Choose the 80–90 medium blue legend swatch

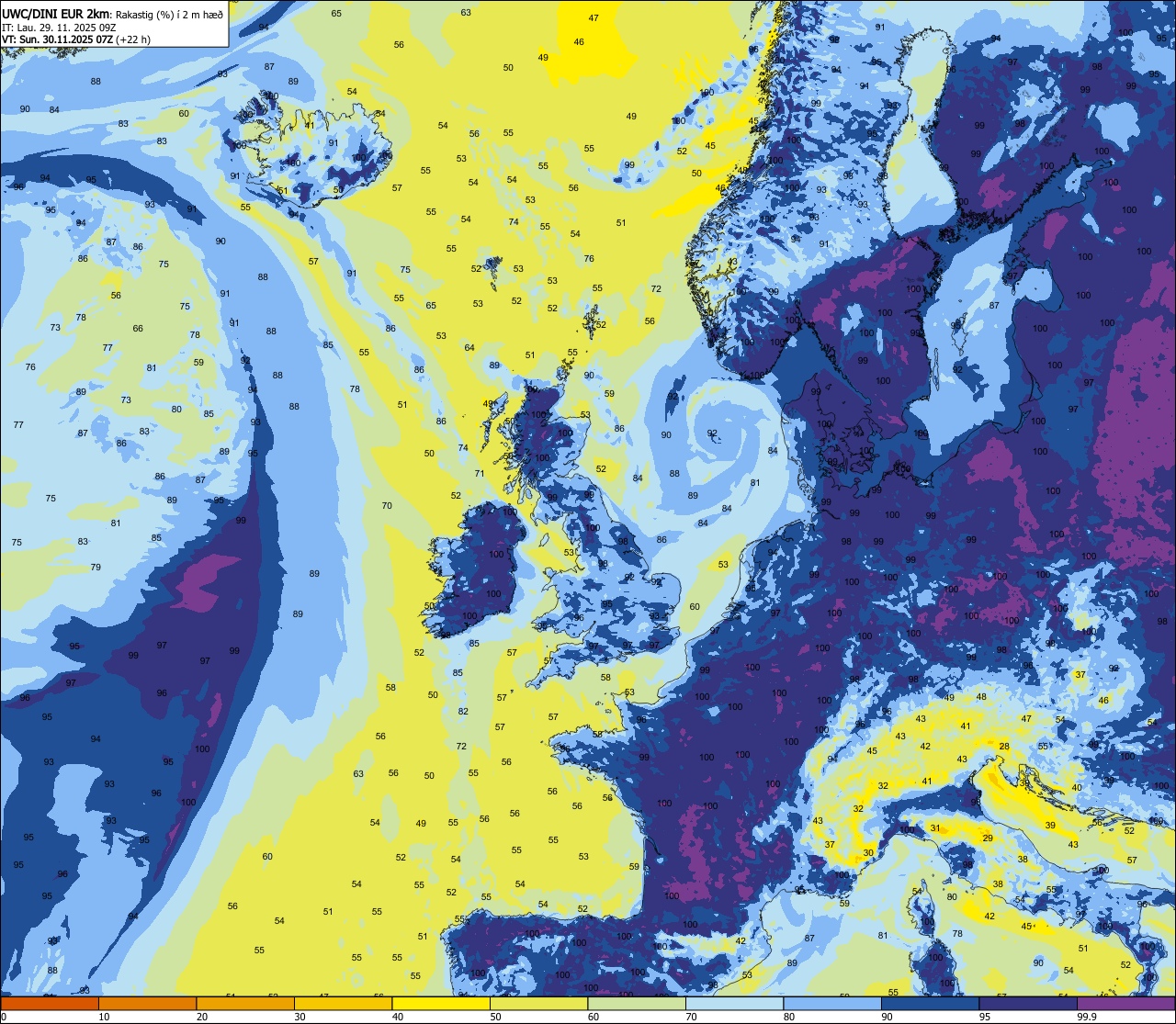coord(832,1003)
